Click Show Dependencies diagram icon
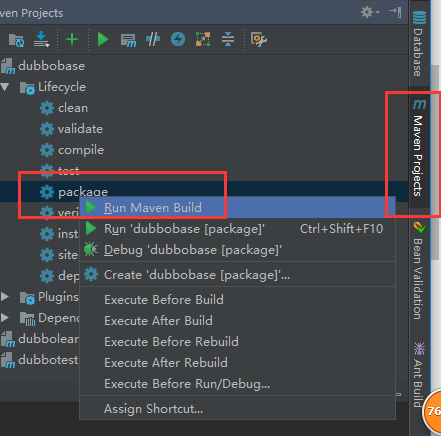 pos(203,39)
